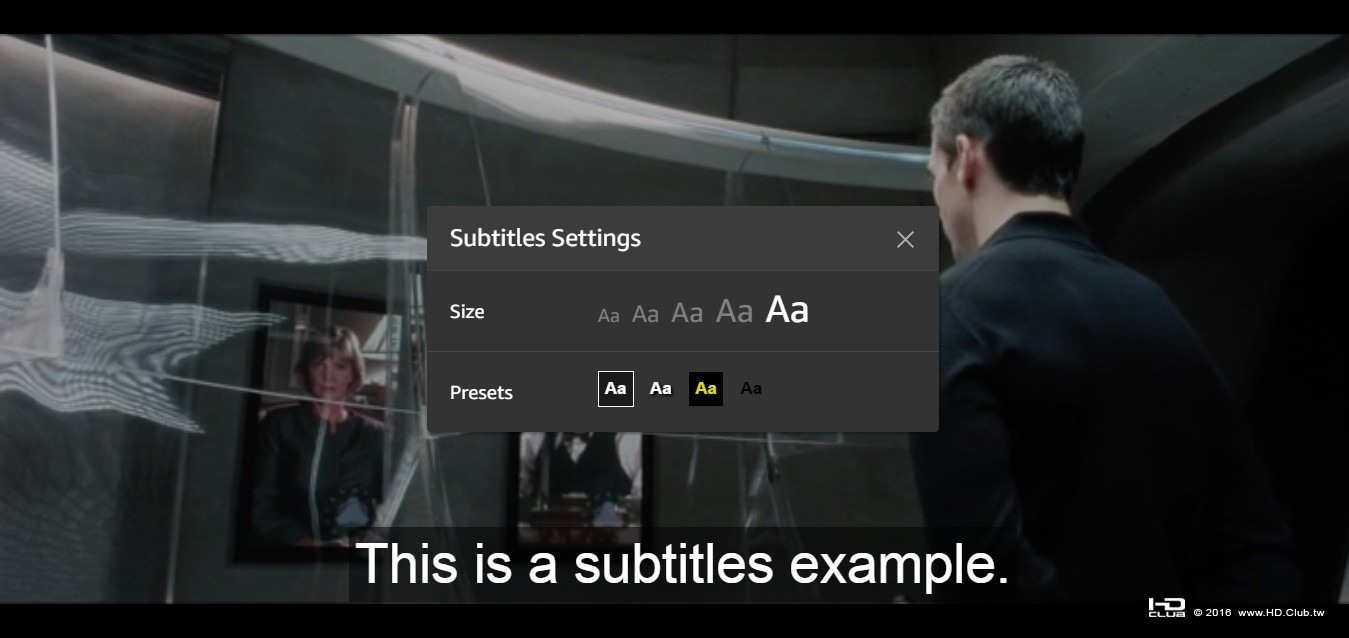Close the Subtitles Settings dialog
The width and height of the screenshot is (1349, 638).
click(x=905, y=239)
